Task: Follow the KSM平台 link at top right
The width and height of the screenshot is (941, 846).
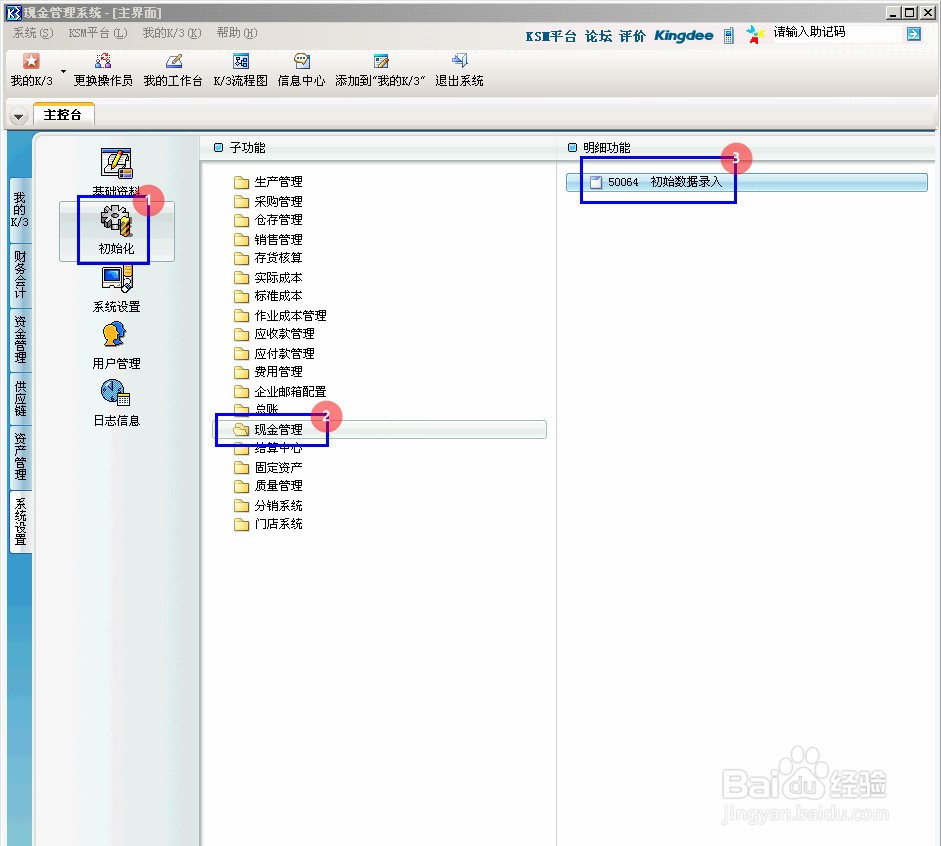Action: 550,37
